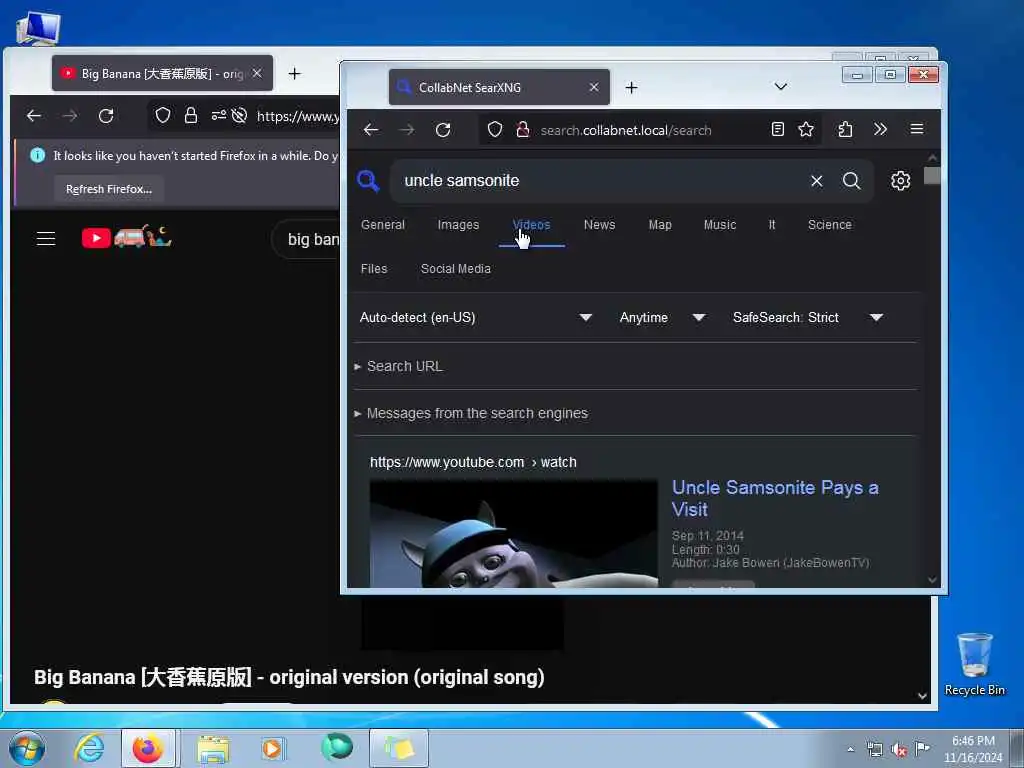Open tracking protection shield in SearXNG window

(495, 130)
